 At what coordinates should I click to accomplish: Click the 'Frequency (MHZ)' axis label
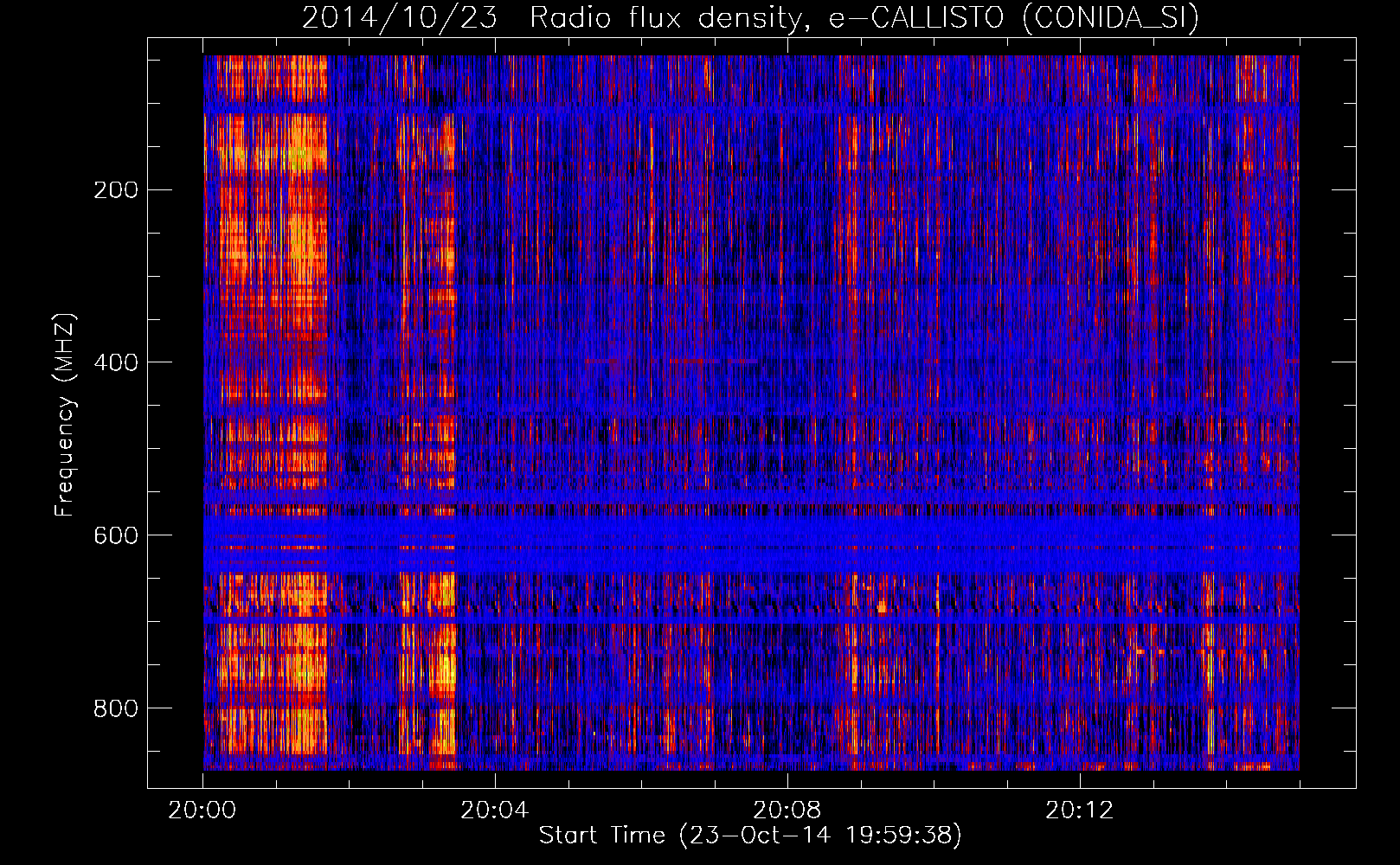[x=64, y=415]
